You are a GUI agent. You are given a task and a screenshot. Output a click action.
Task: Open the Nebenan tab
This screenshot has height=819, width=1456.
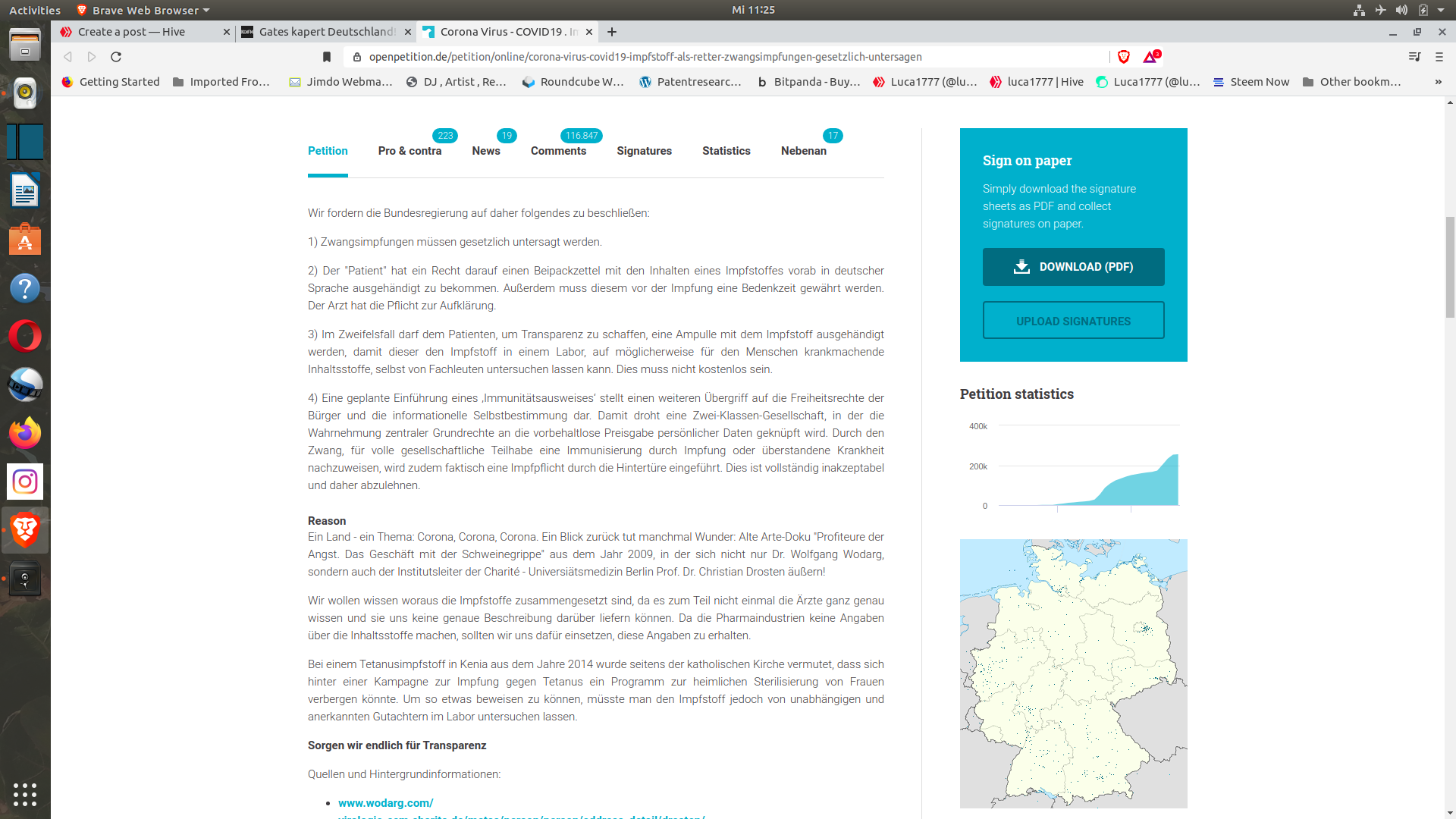[x=804, y=151]
